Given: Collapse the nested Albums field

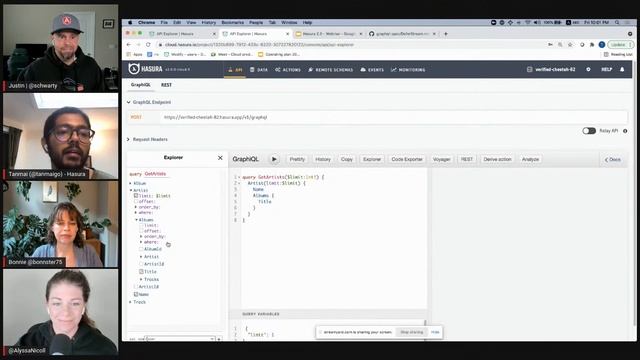Looking at the screenshot, I should [136, 220].
